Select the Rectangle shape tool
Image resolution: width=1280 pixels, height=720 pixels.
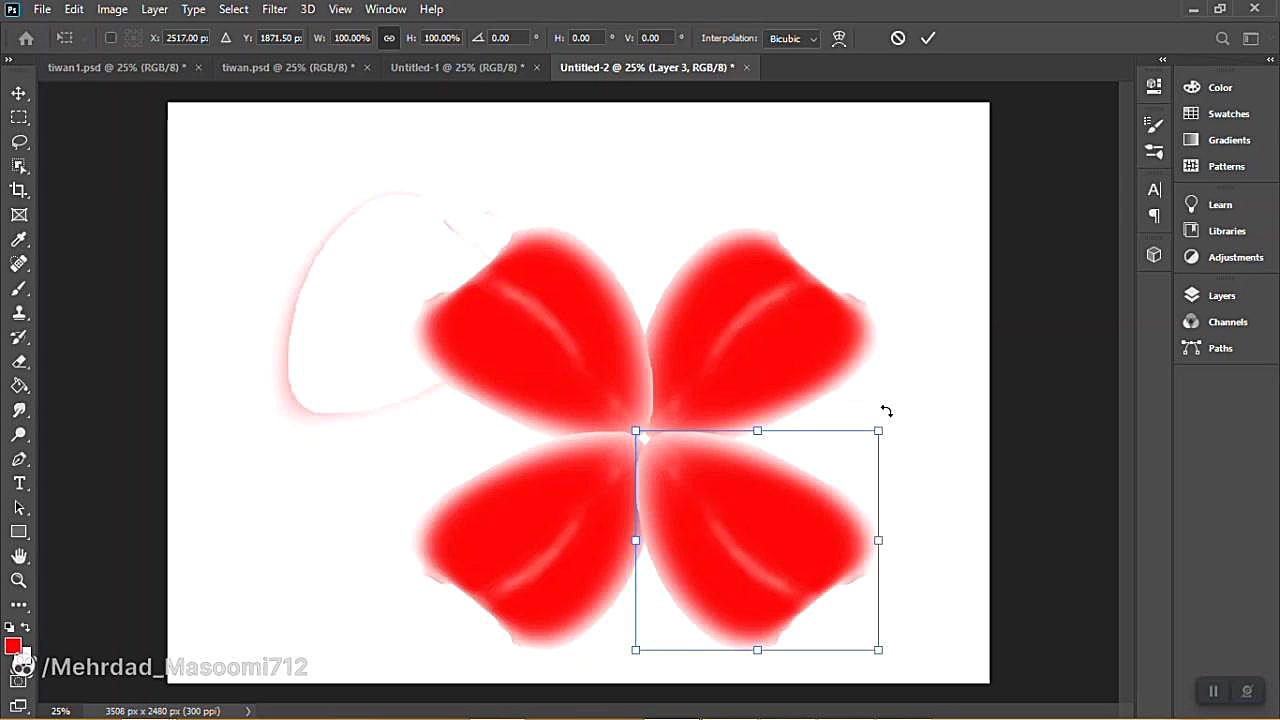point(19,532)
